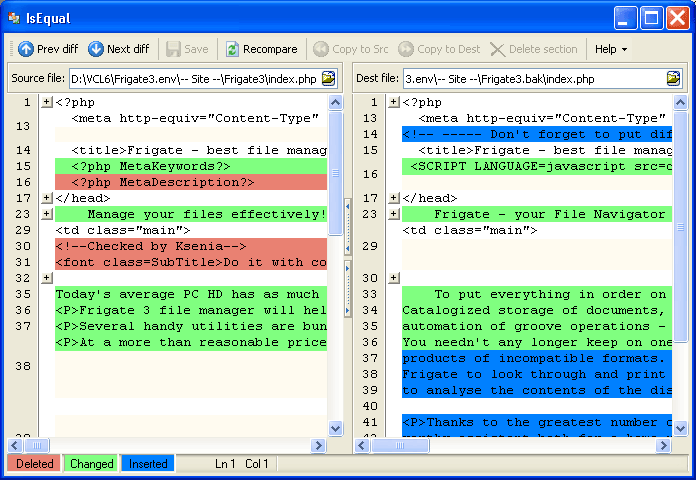Click source pane scroll left arrow
The width and height of the screenshot is (696, 480).
15,445
